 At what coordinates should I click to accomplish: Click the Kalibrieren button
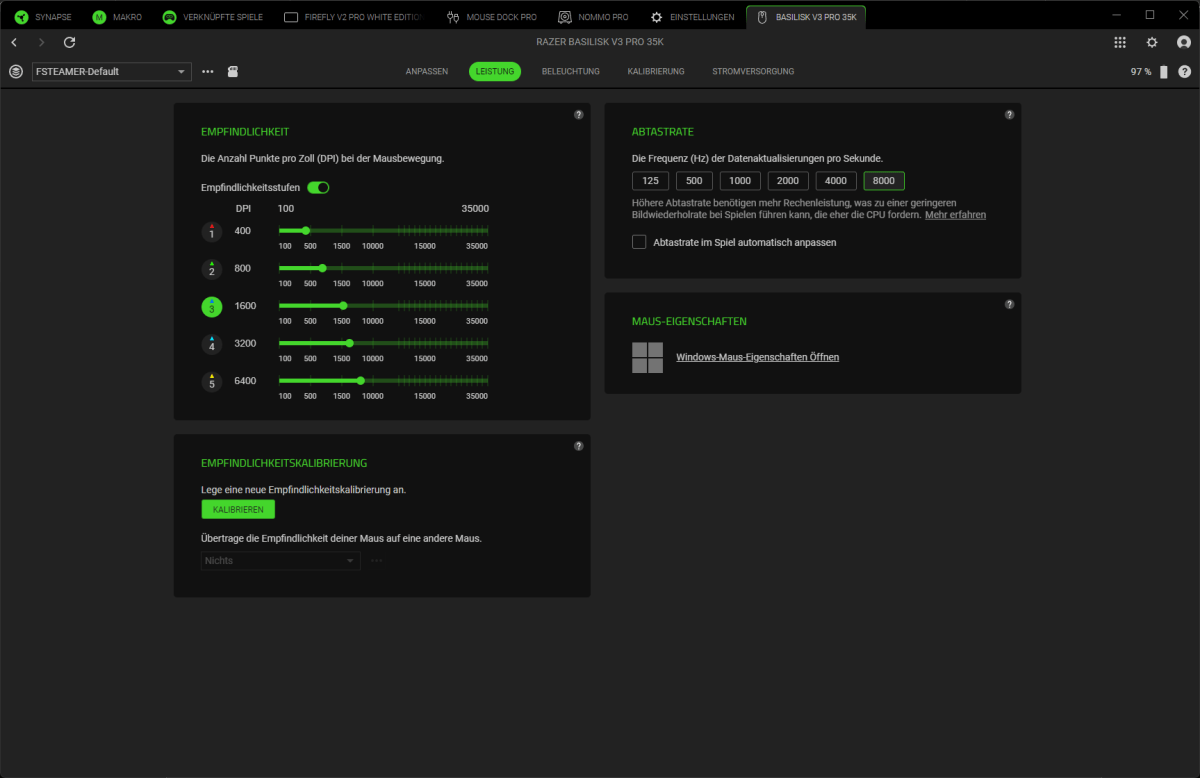[238, 509]
